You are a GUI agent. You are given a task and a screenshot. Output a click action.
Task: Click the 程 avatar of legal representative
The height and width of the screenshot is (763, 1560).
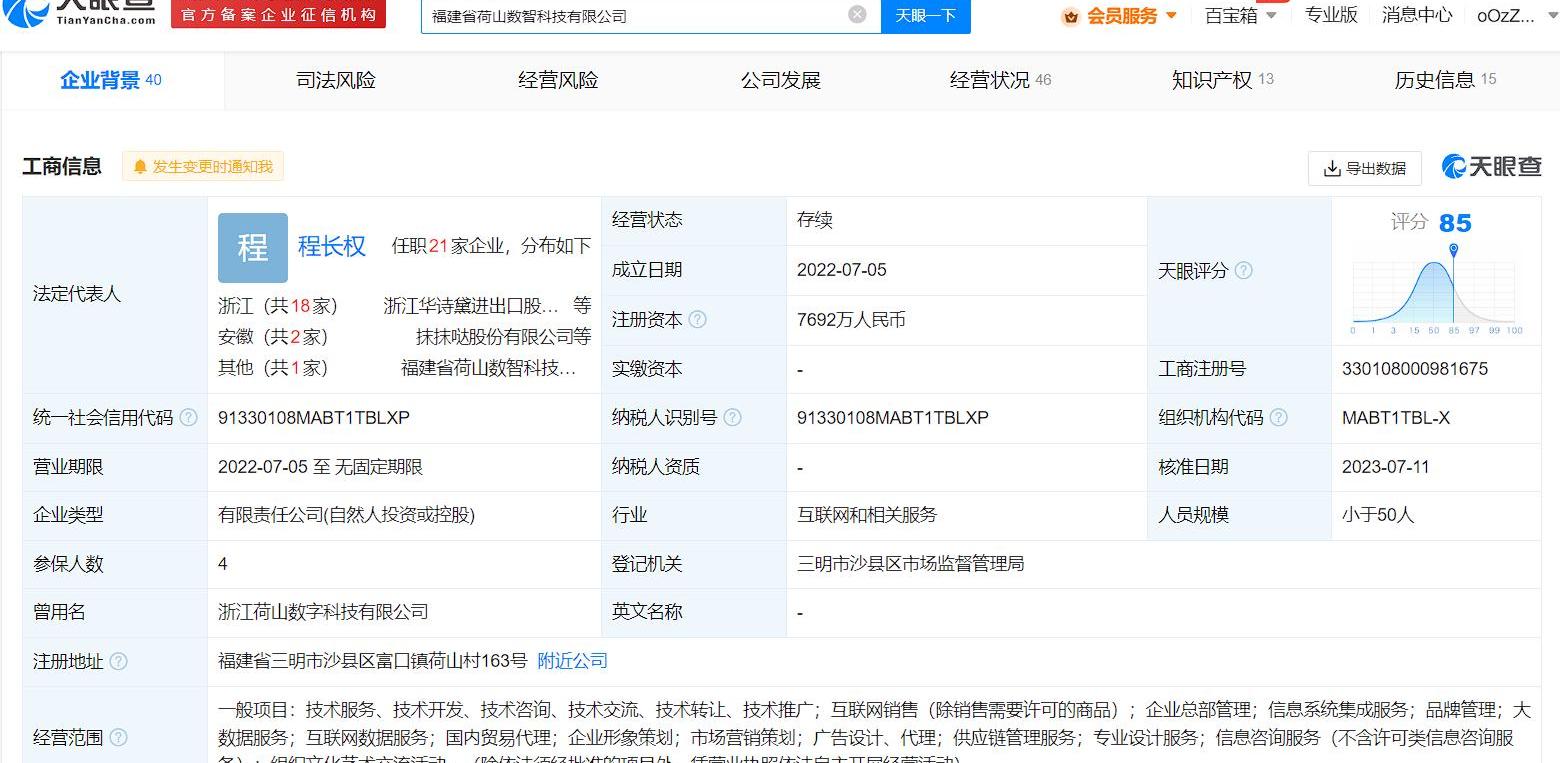click(253, 248)
